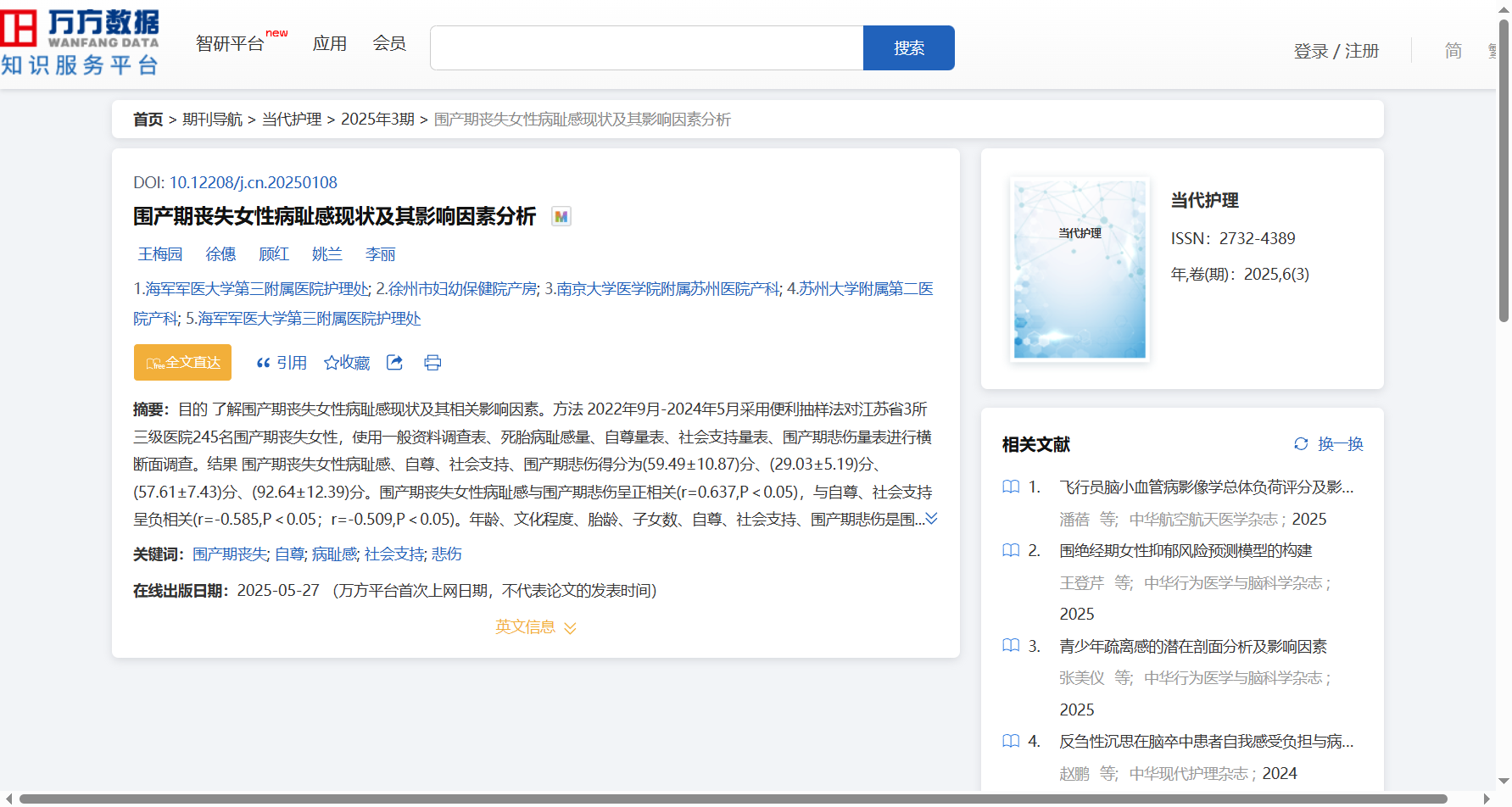Image resolution: width=1512 pixels, height=807 pixels.
Task: Open related article 反刍性沉思在脑卒中患者
Action: coord(1206,742)
